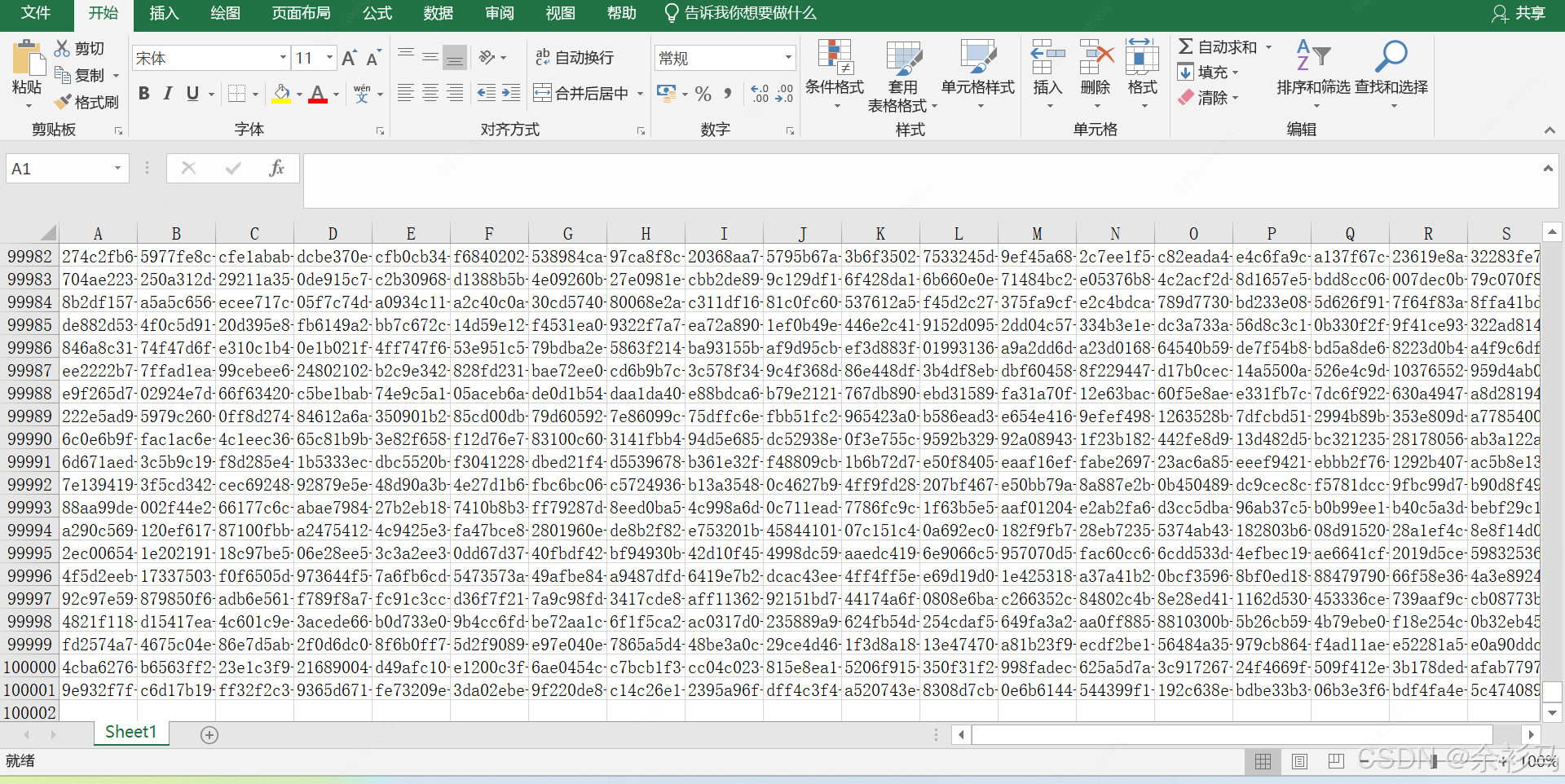
Task: Apply percent style format
Action: [703, 94]
